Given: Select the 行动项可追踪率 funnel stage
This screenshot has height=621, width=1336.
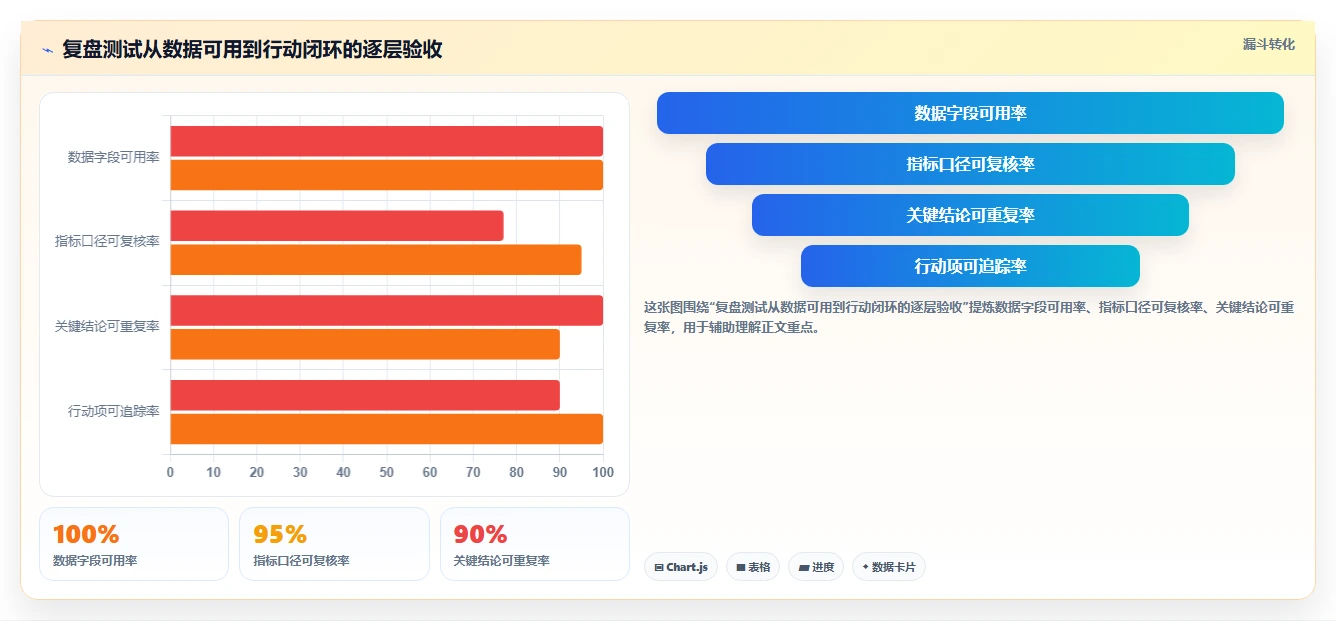Looking at the screenshot, I should 970,266.
